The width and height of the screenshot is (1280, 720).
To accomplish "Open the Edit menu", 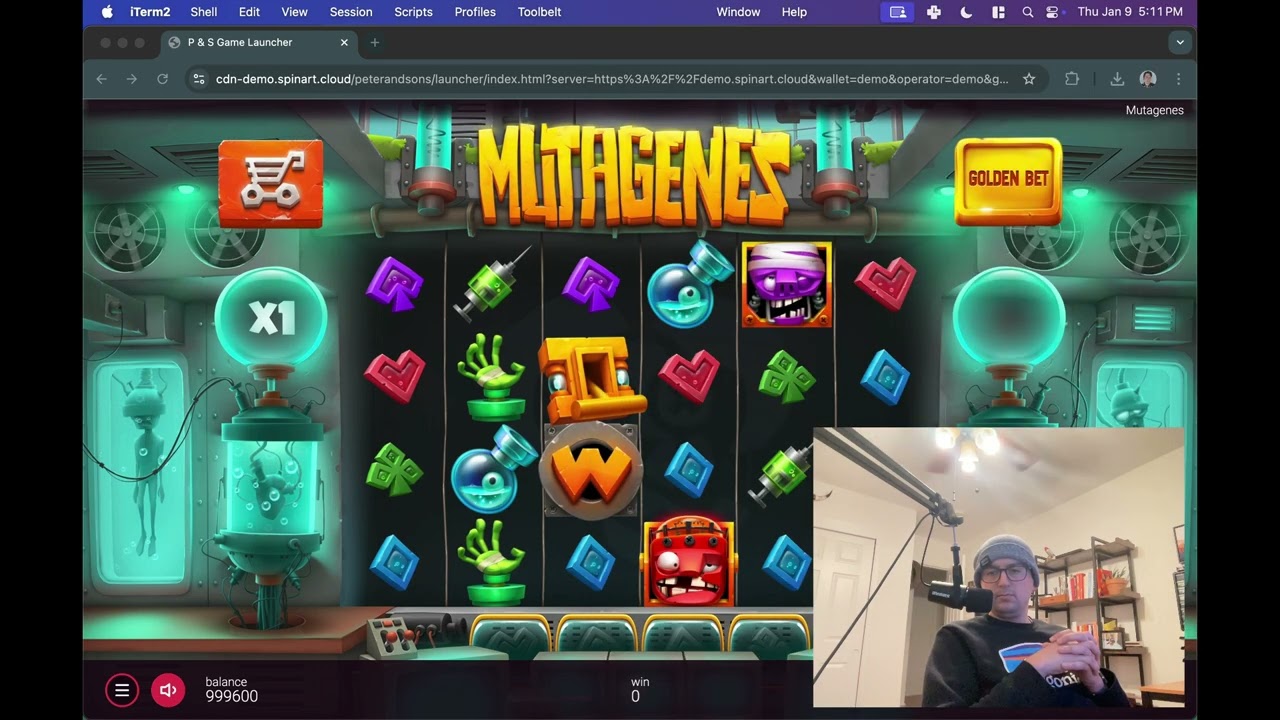I will 249,12.
